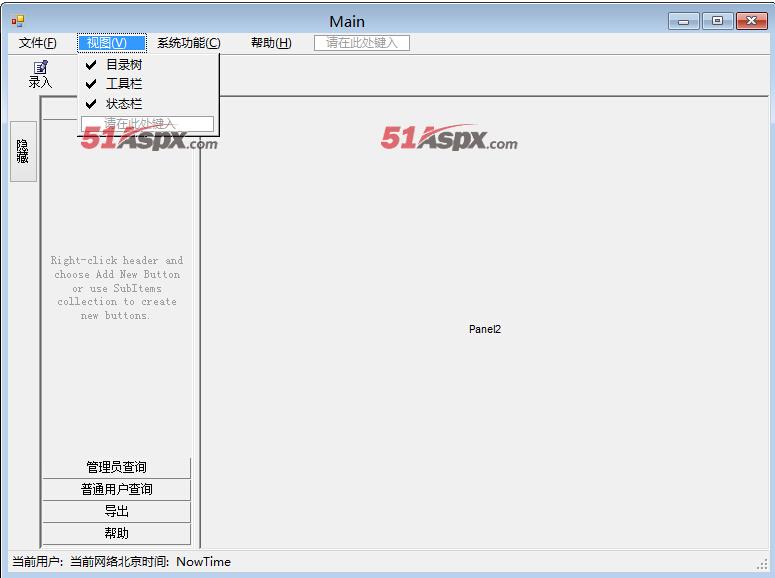Select the Panel2 label
The image size is (775, 578).
pyautogui.click(x=485, y=329)
